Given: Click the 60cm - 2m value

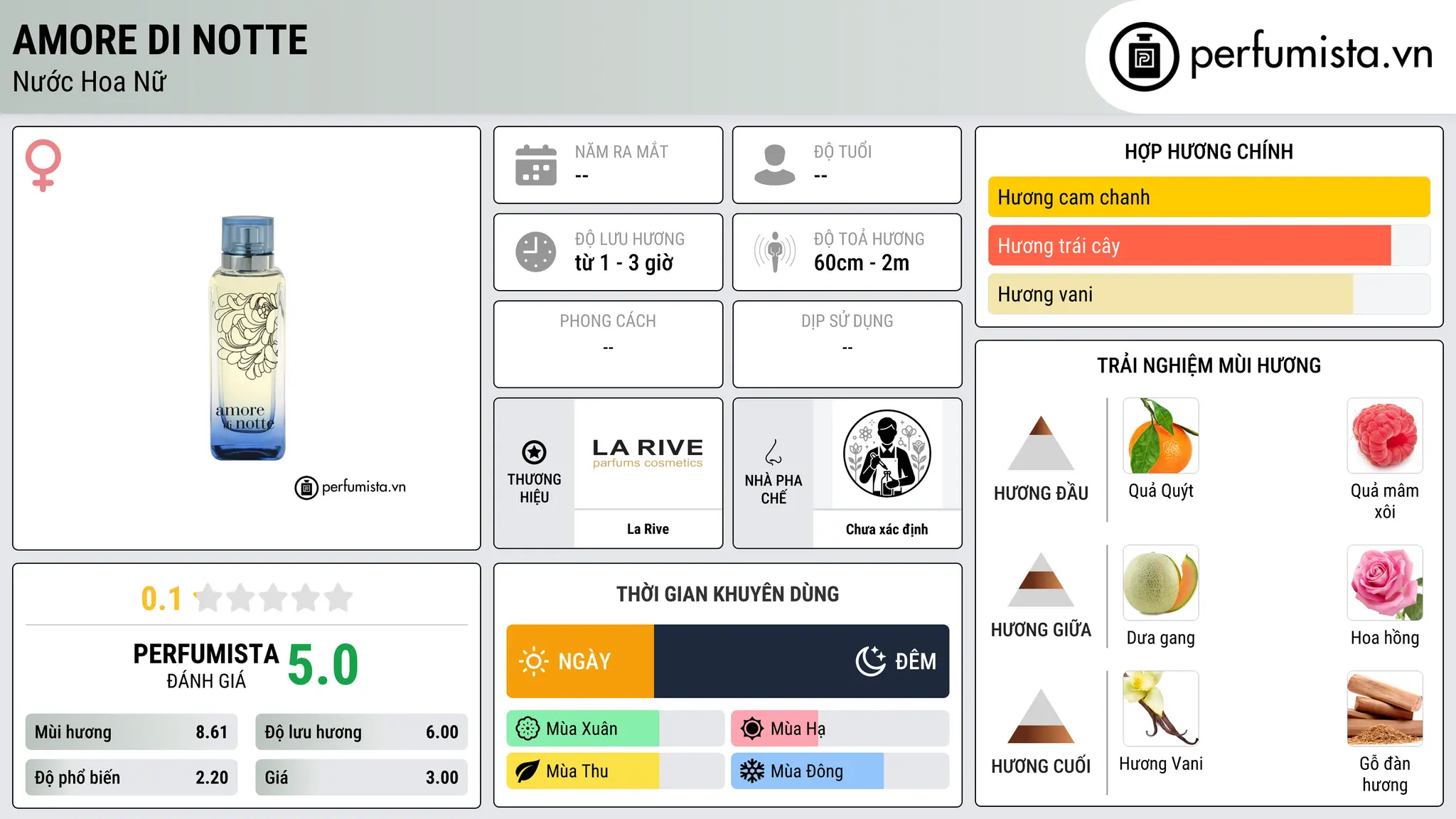Looking at the screenshot, I should coord(862,263).
